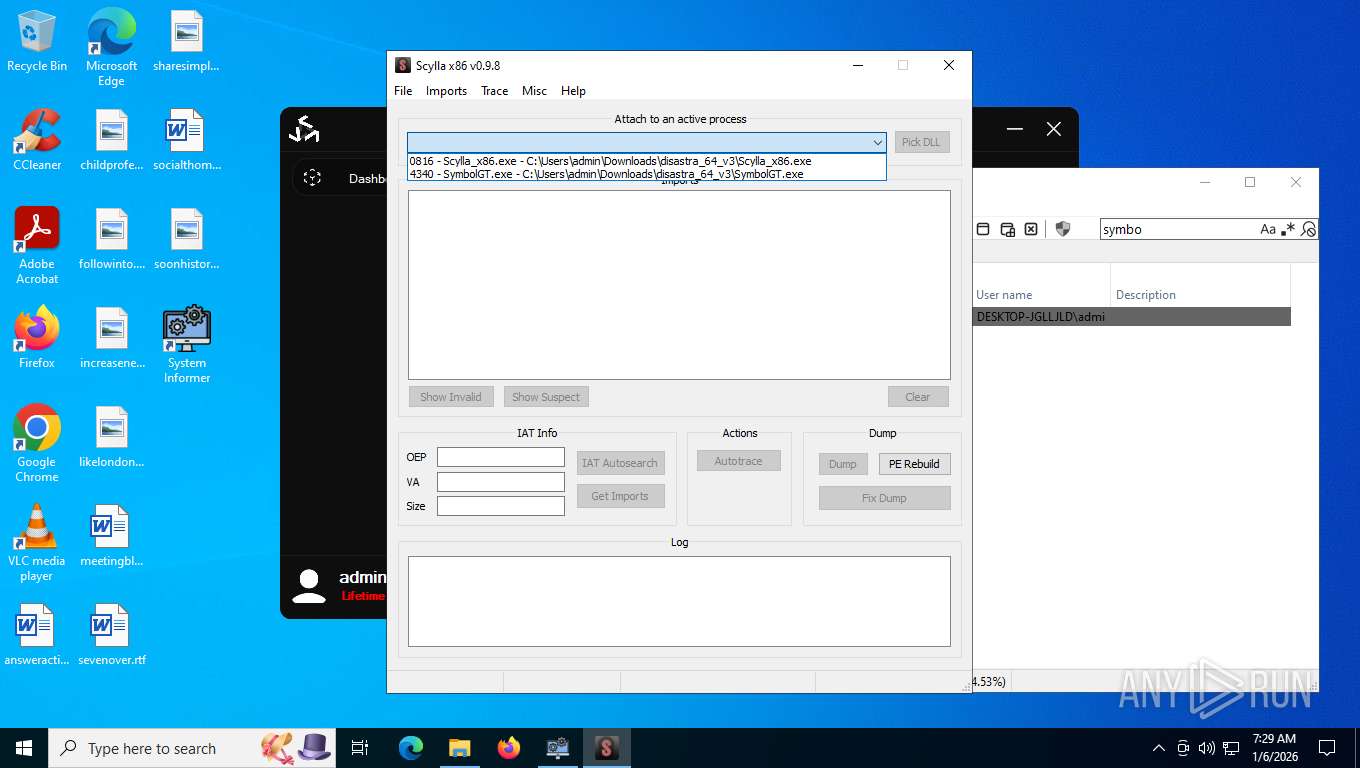Click the taskbar search box

tap(192, 748)
